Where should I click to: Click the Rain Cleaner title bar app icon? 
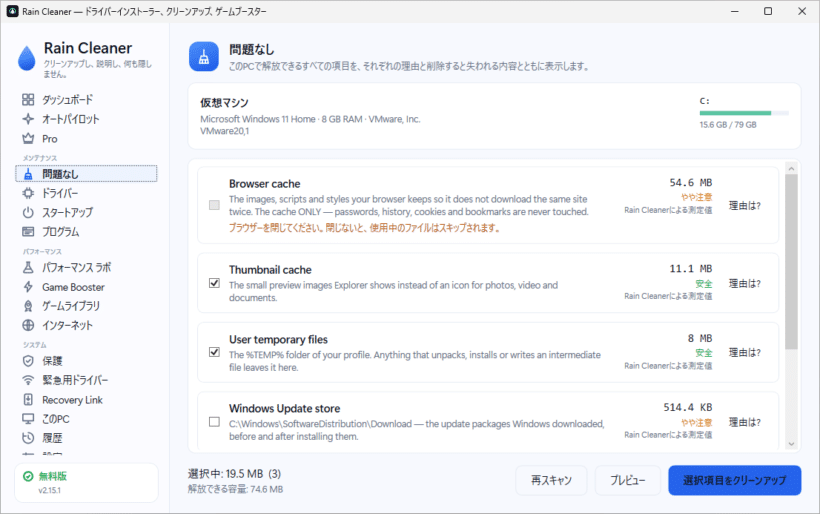point(13,11)
